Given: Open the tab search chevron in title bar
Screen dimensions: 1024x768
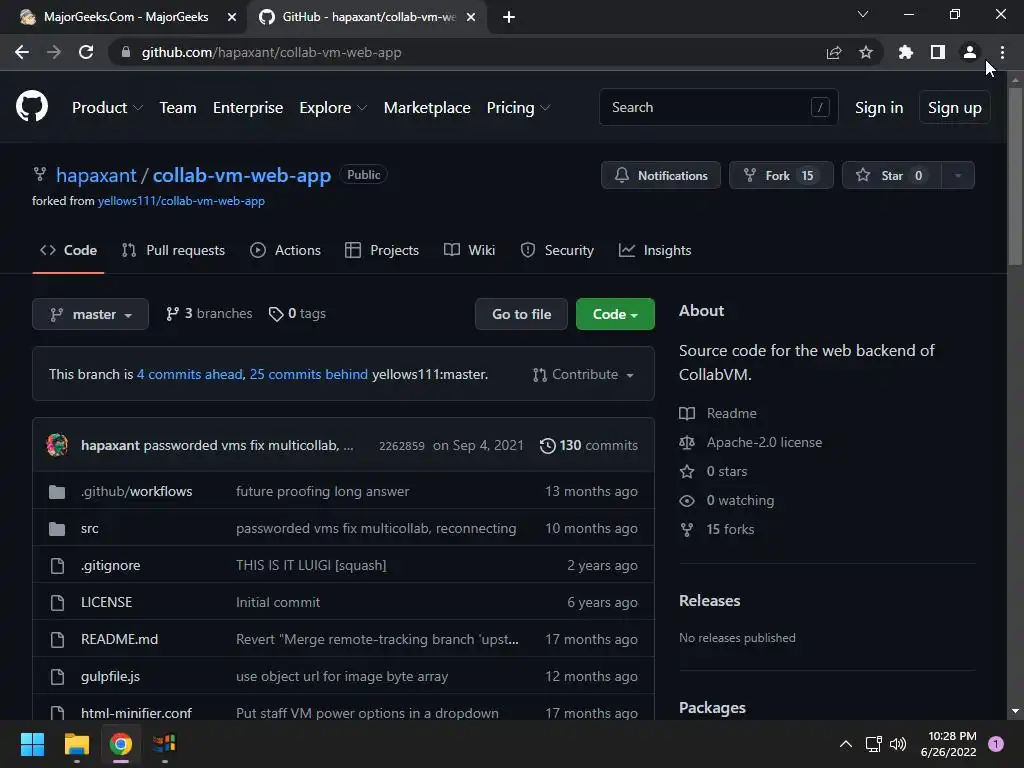Looking at the screenshot, I should 863,14.
